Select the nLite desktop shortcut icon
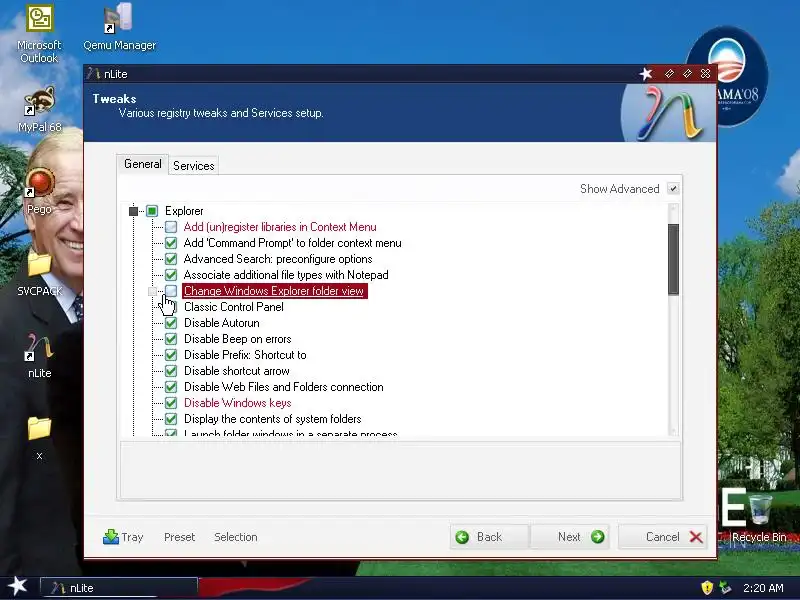This screenshot has height=600, width=800. point(39,347)
